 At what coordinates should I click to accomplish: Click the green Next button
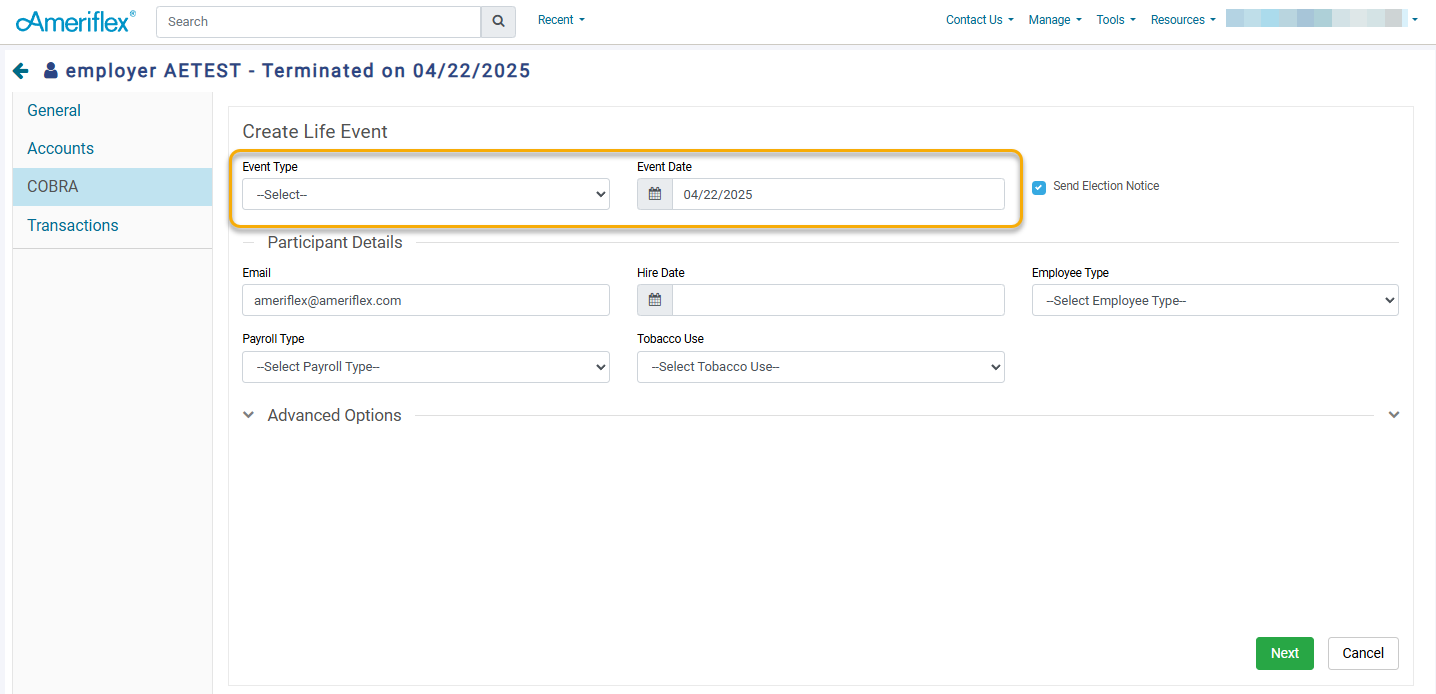tap(1284, 653)
